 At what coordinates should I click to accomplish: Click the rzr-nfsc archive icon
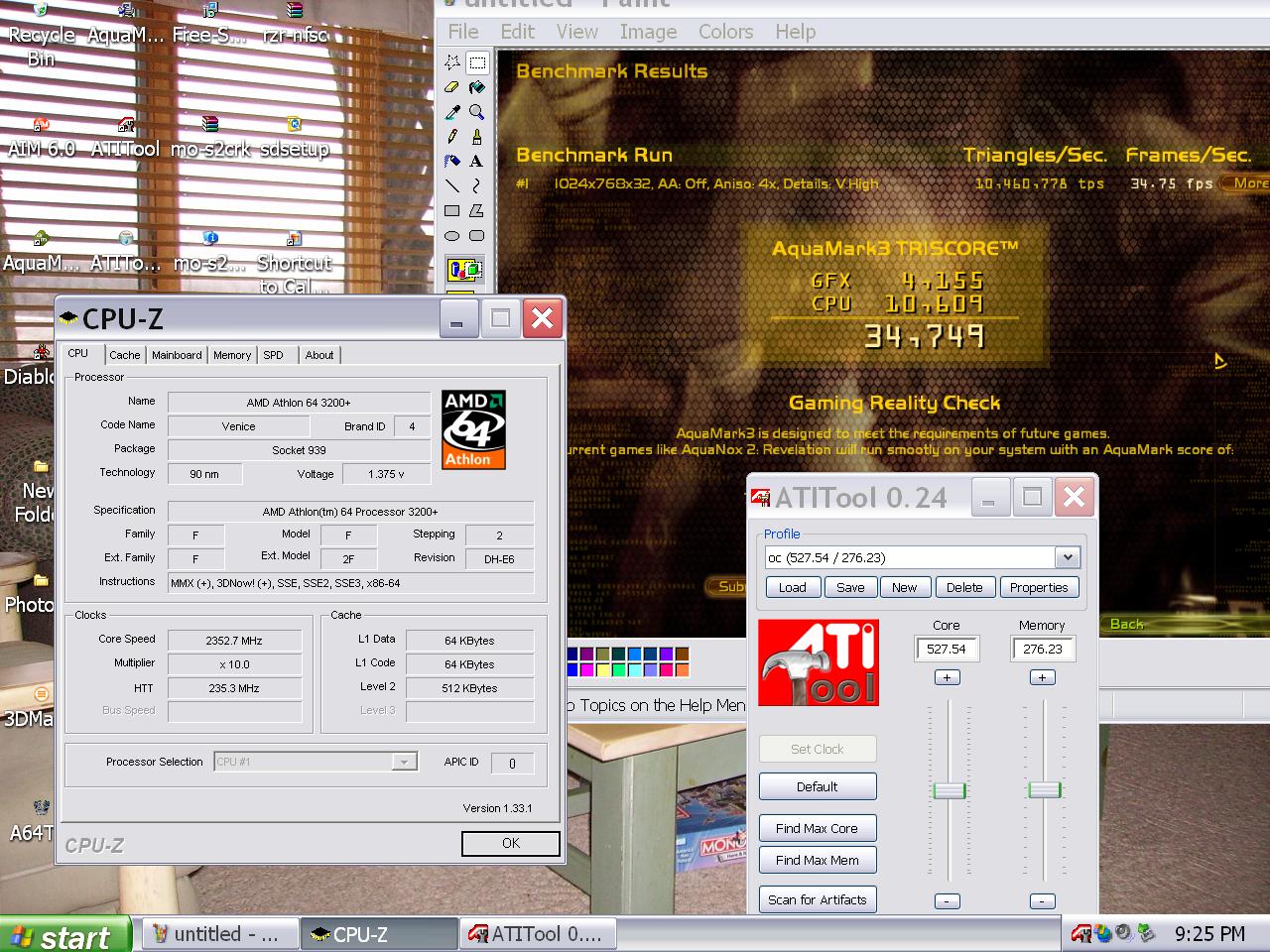click(295, 24)
